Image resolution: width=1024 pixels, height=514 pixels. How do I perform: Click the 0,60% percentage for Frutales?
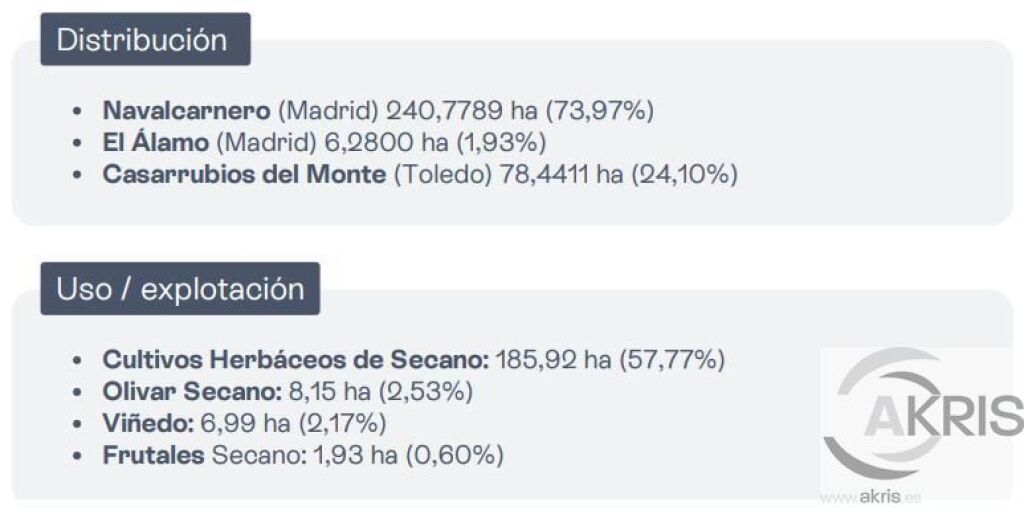click(455, 455)
